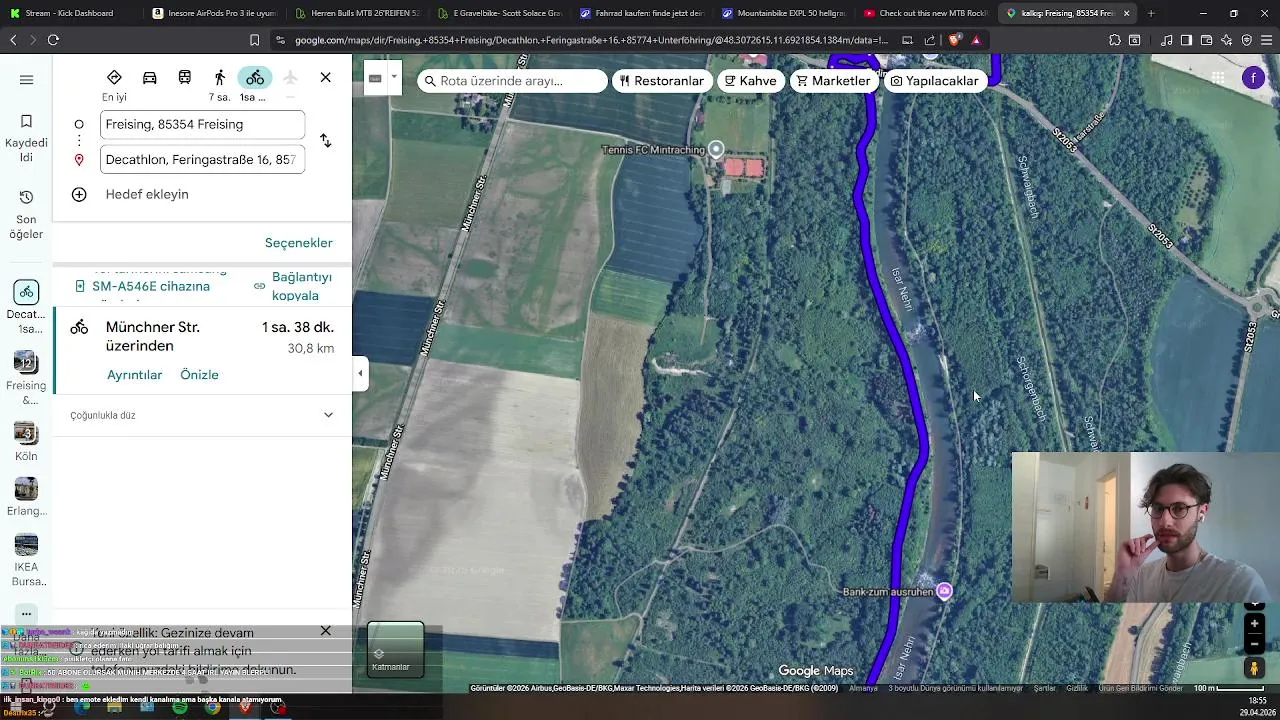Edit starting point Freising, 85354 Freising
Viewport: 1280px width, 720px height.
point(203,124)
